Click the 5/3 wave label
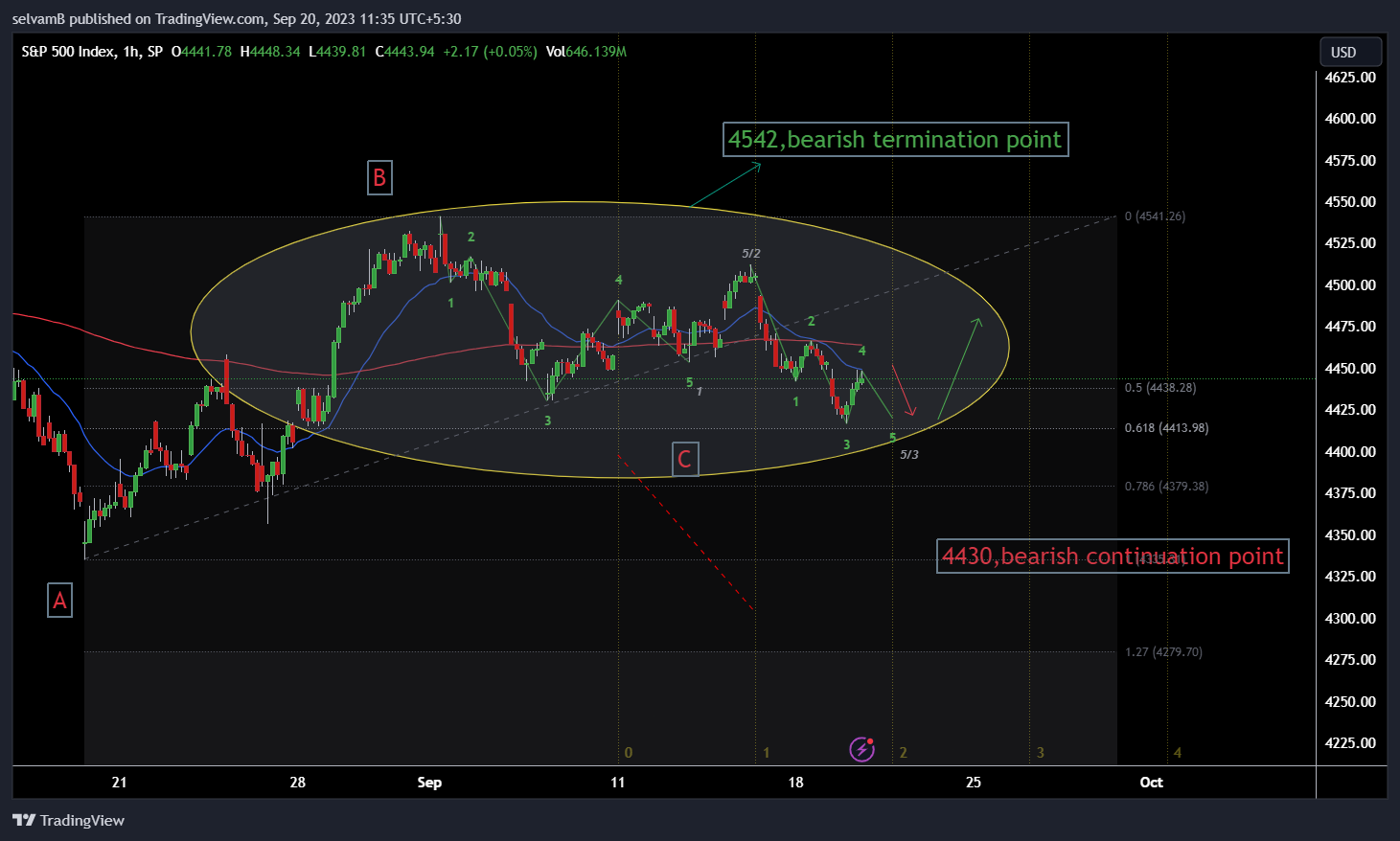Screen dimensions: 1400x841 tap(909, 455)
